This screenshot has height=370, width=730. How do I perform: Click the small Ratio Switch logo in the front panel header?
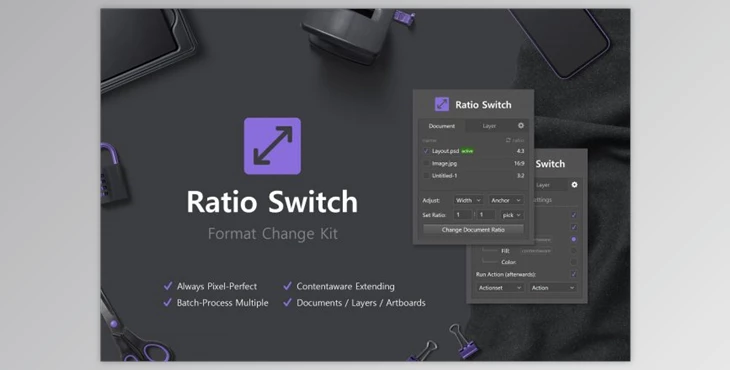click(x=441, y=104)
